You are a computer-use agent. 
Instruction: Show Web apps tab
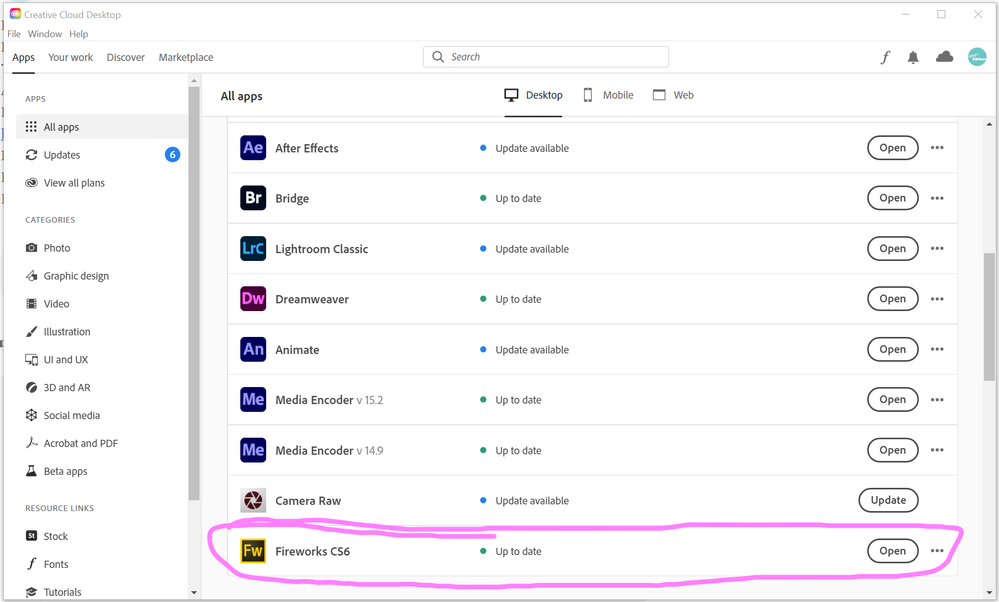673,96
